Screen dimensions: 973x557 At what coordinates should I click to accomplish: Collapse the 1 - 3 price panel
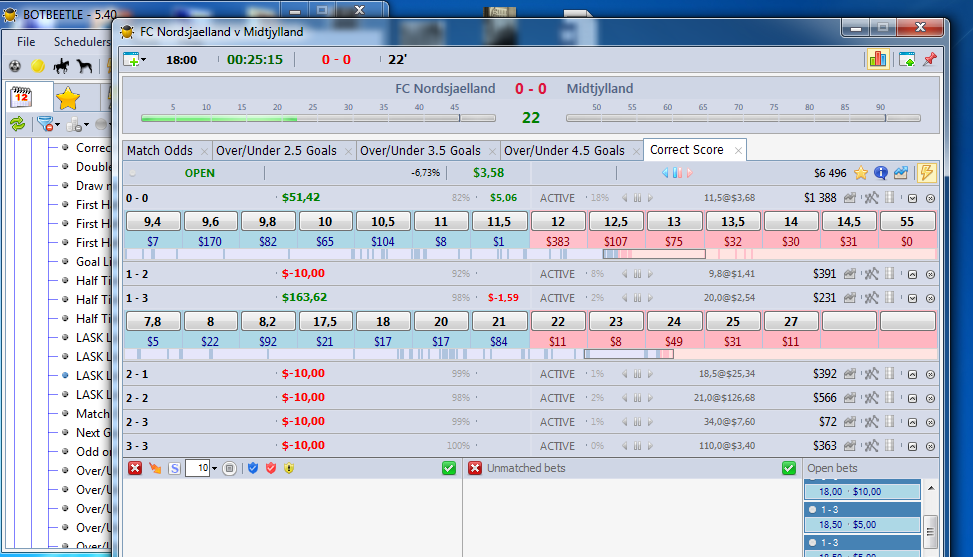click(x=912, y=298)
